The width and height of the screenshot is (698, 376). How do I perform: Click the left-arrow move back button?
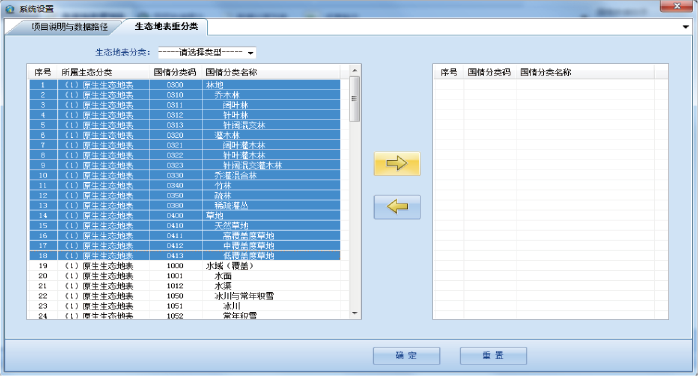coord(397,207)
